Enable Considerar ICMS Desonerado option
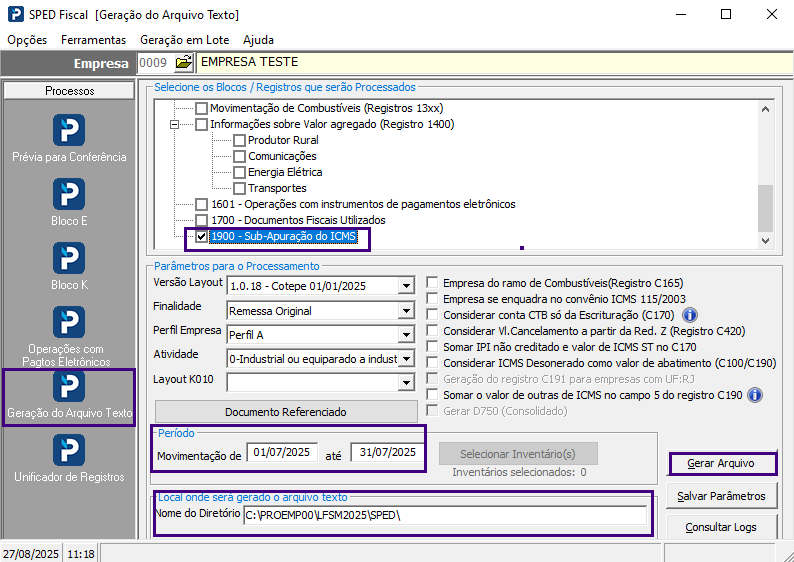 432,363
